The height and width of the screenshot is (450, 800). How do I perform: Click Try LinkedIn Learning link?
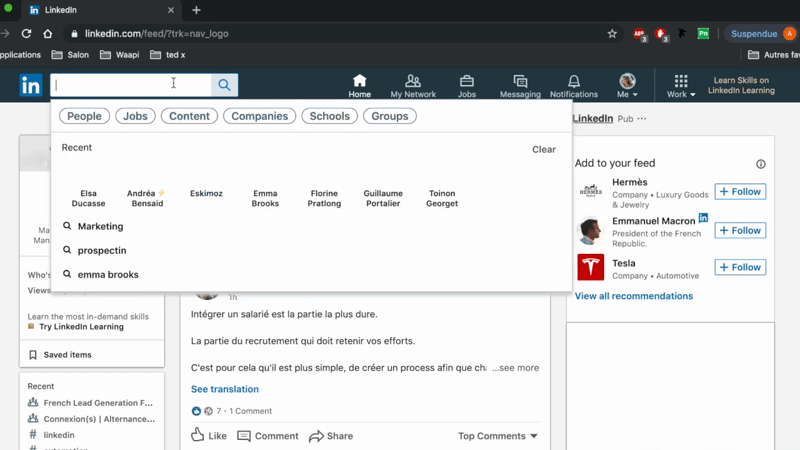tap(81, 327)
